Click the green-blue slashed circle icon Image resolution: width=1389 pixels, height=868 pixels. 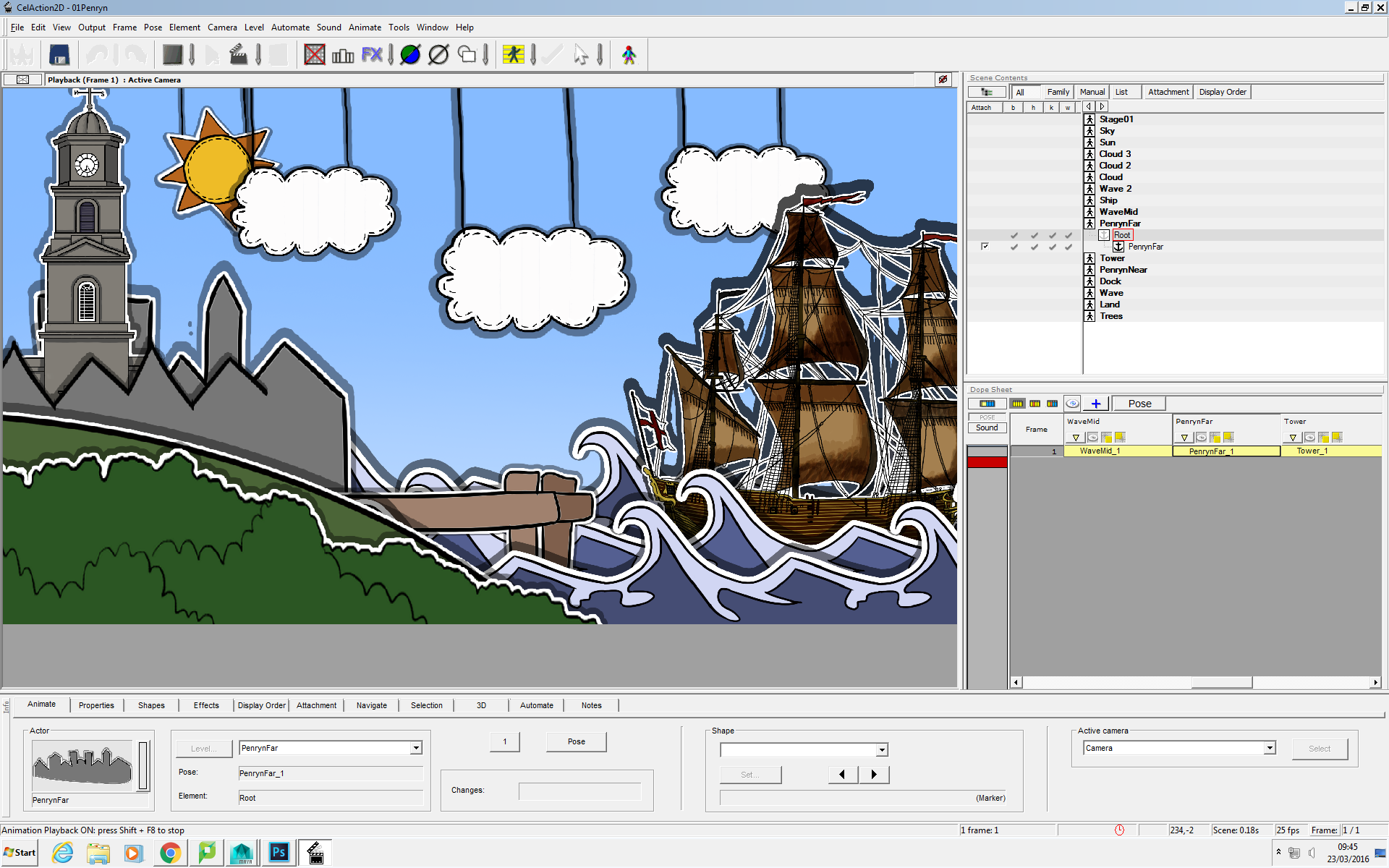coord(410,55)
